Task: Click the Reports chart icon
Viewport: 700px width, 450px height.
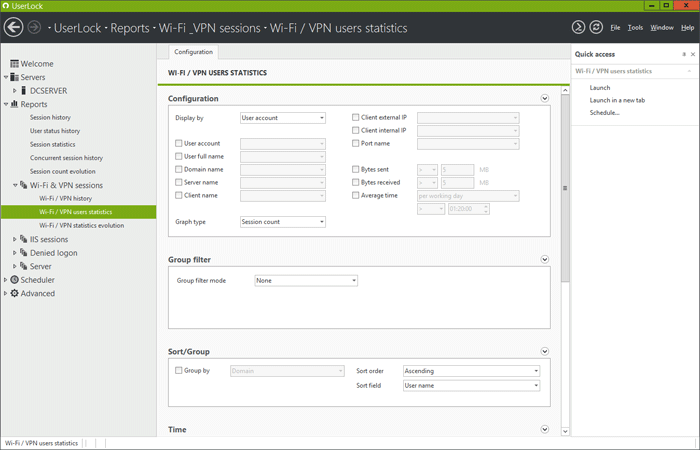Action: 14,104
